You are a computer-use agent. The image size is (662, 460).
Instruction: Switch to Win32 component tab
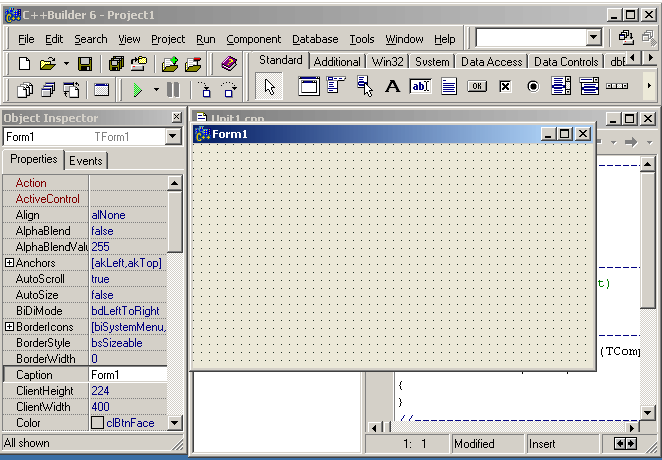(x=387, y=62)
